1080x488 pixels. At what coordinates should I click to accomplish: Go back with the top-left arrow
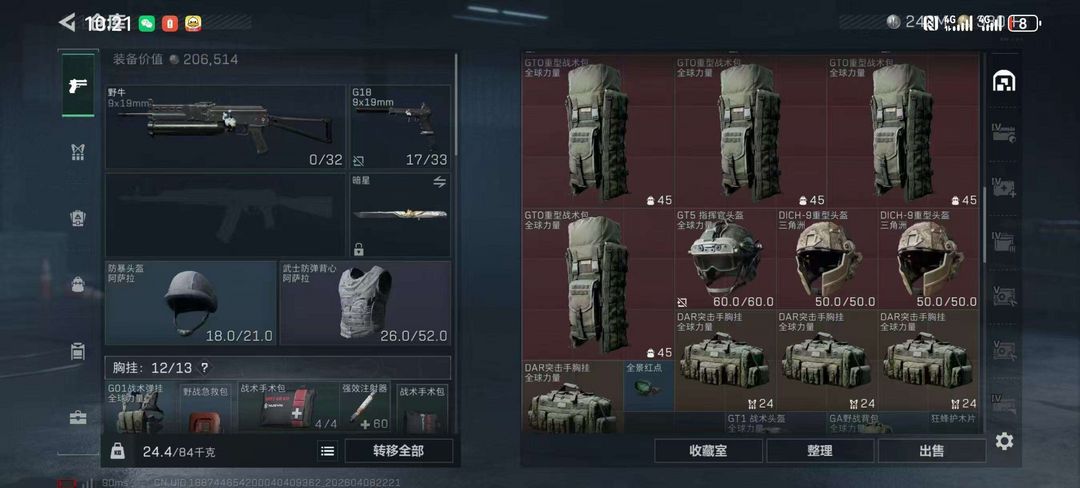click(67, 23)
